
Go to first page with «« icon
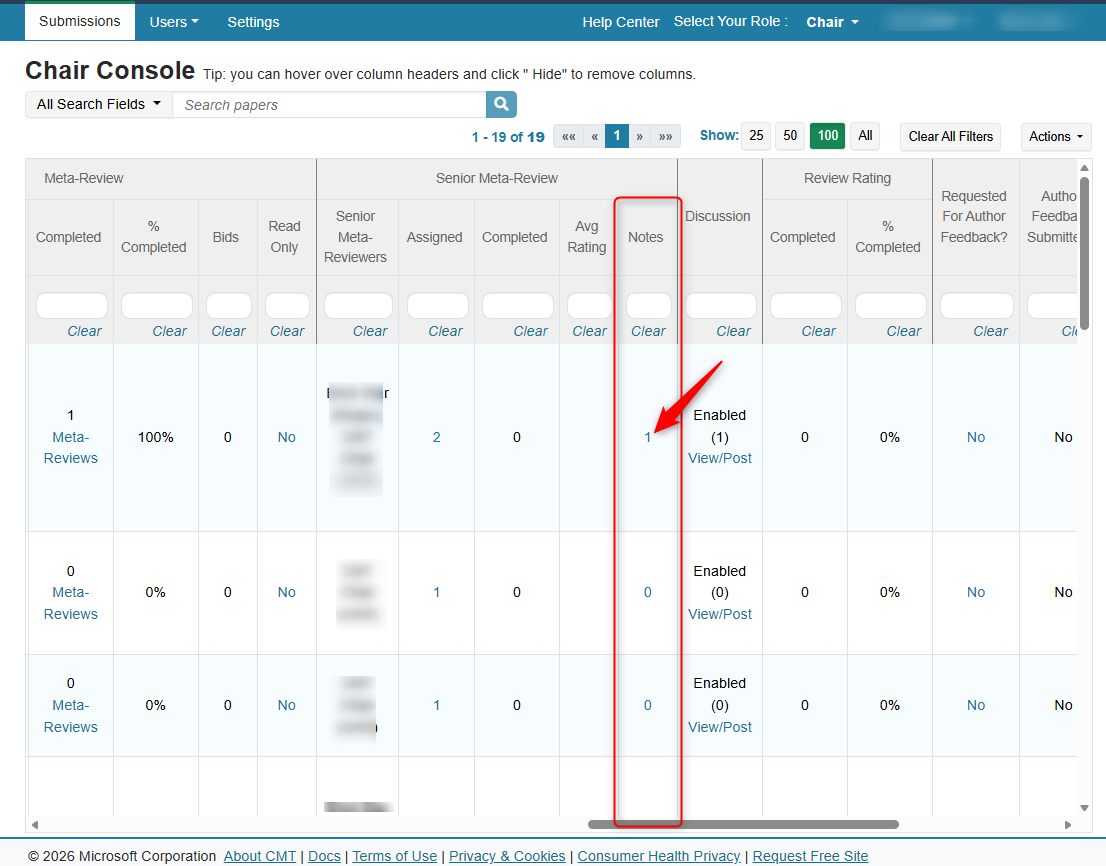tap(568, 136)
